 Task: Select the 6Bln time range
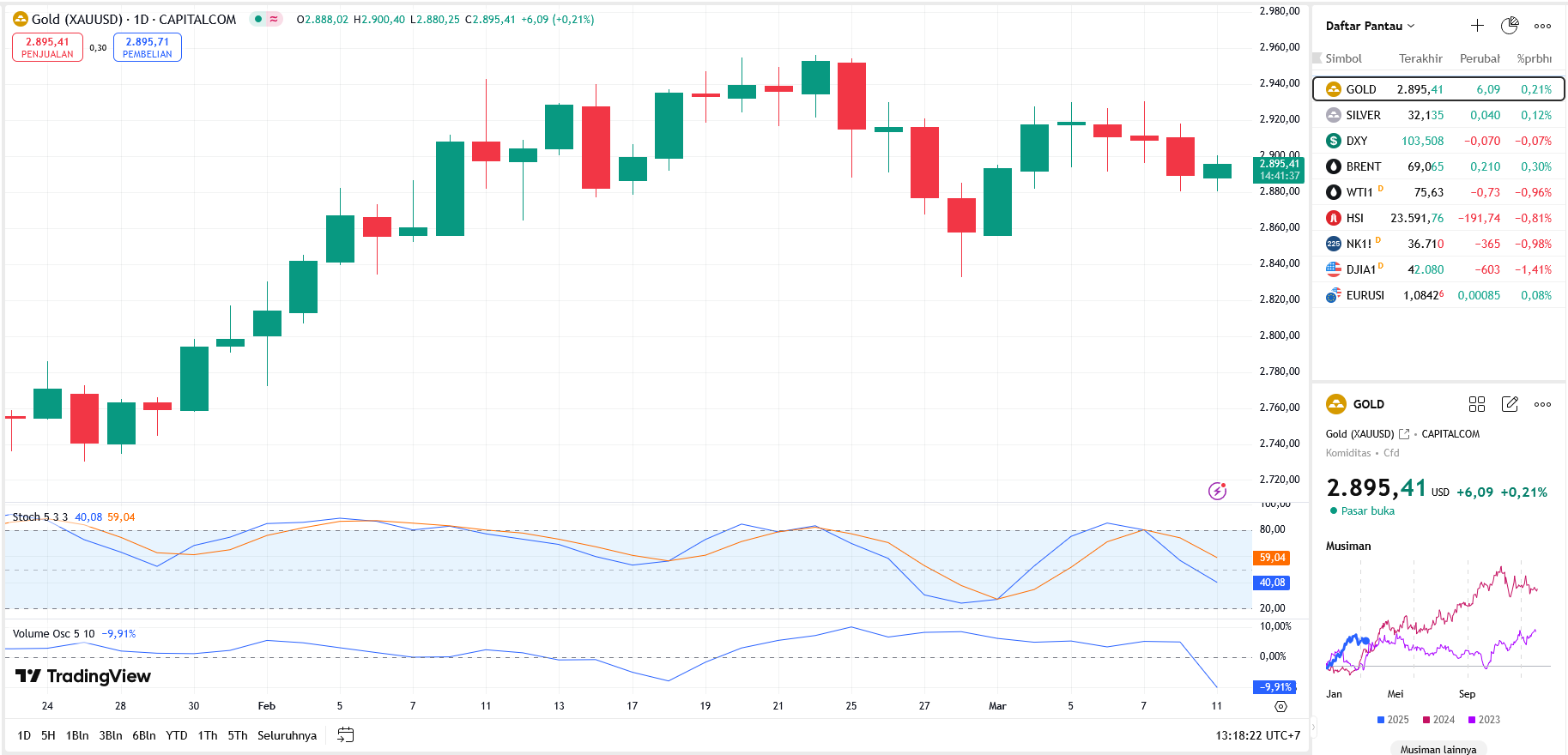click(x=144, y=735)
